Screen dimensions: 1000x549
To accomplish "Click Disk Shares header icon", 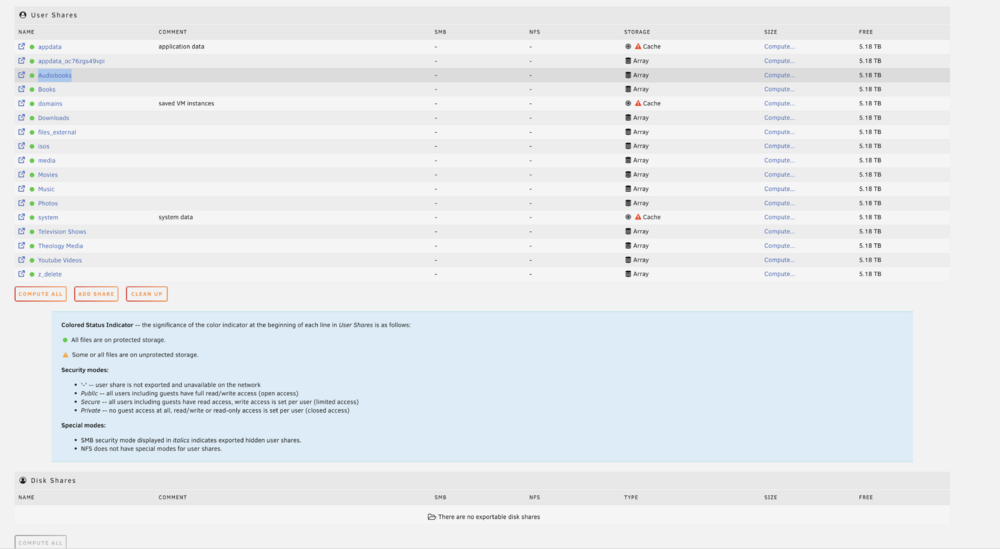I will pos(23,480).
